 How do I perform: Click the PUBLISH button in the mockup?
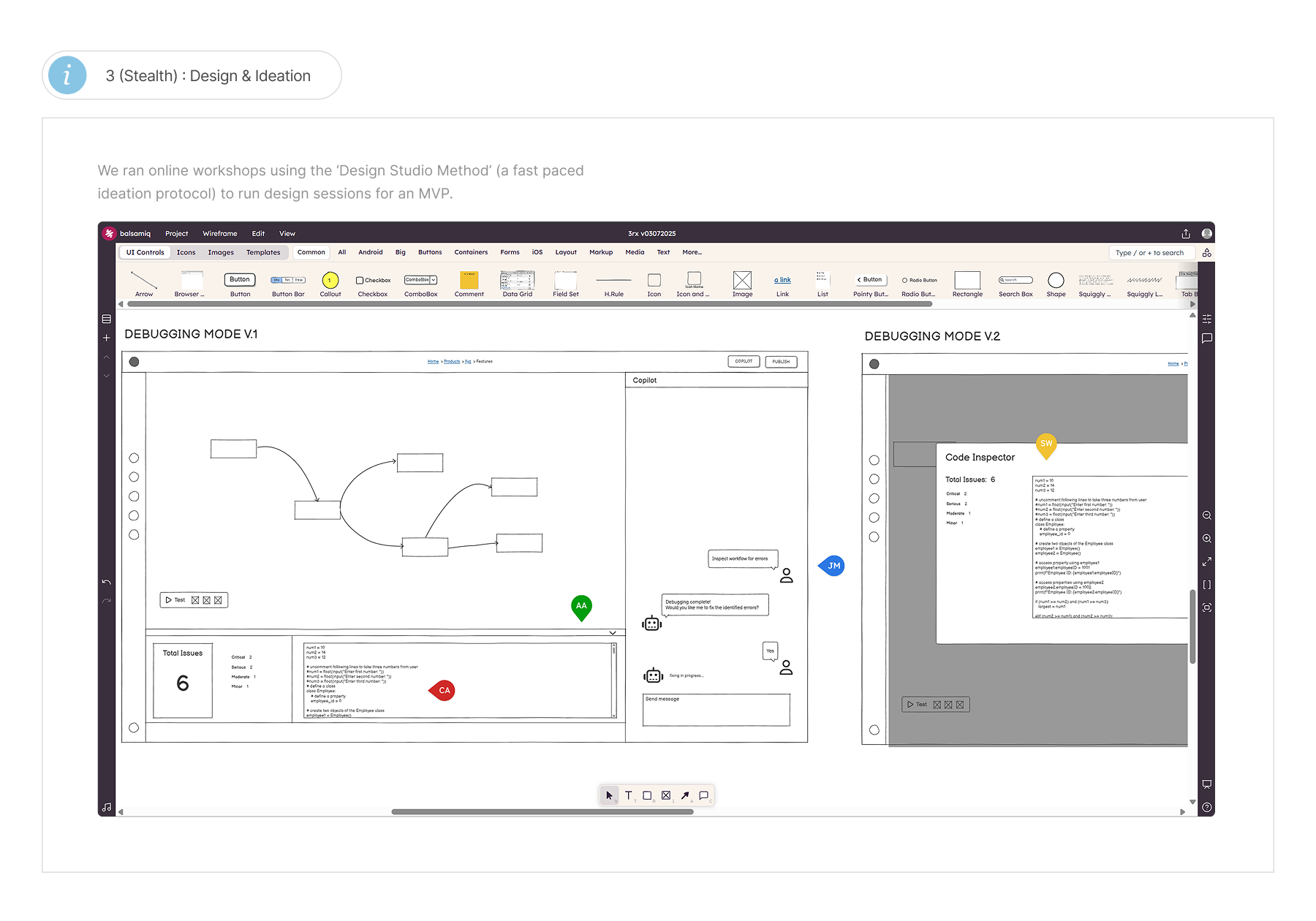781,361
